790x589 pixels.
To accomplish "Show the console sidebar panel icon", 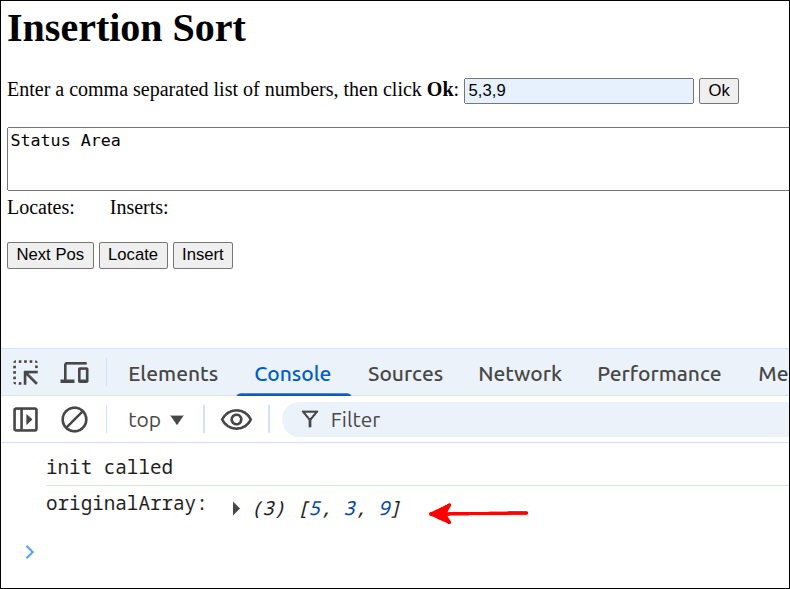I will [26, 420].
